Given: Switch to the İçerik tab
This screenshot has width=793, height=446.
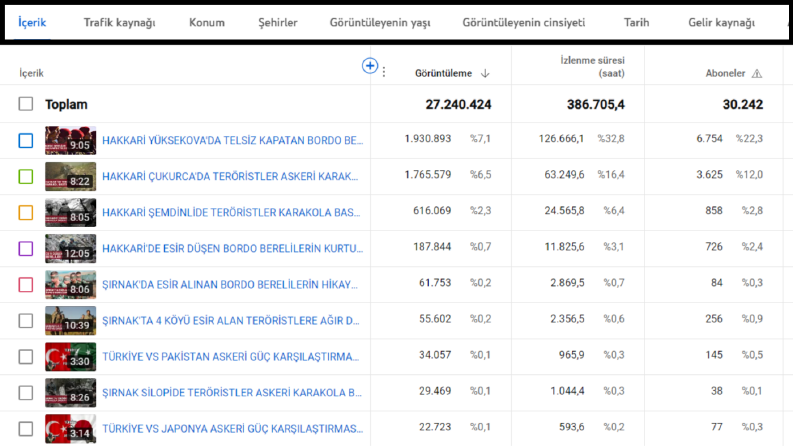Looking at the screenshot, I should (x=32, y=22).
